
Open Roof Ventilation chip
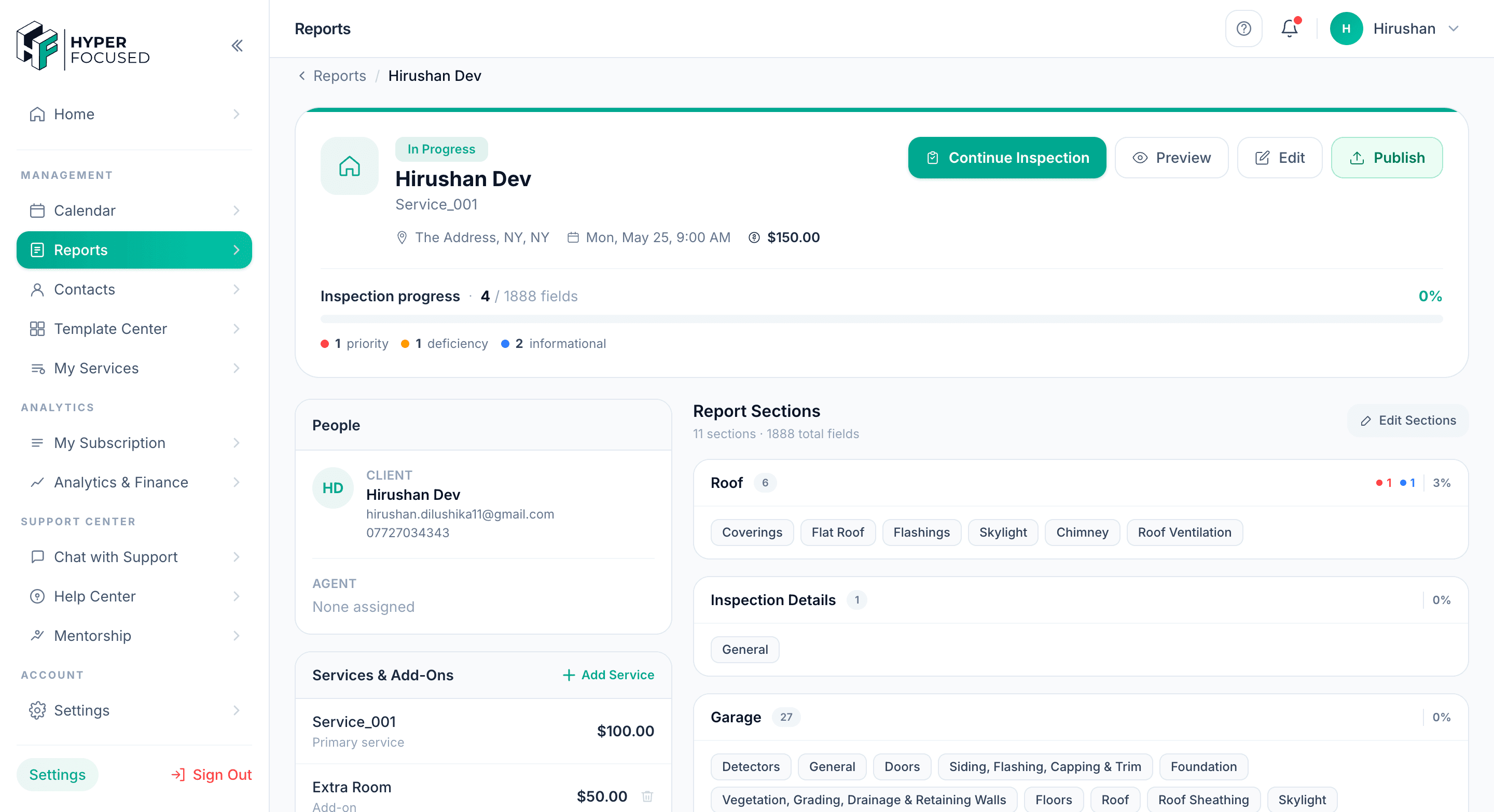tap(1184, 533)
